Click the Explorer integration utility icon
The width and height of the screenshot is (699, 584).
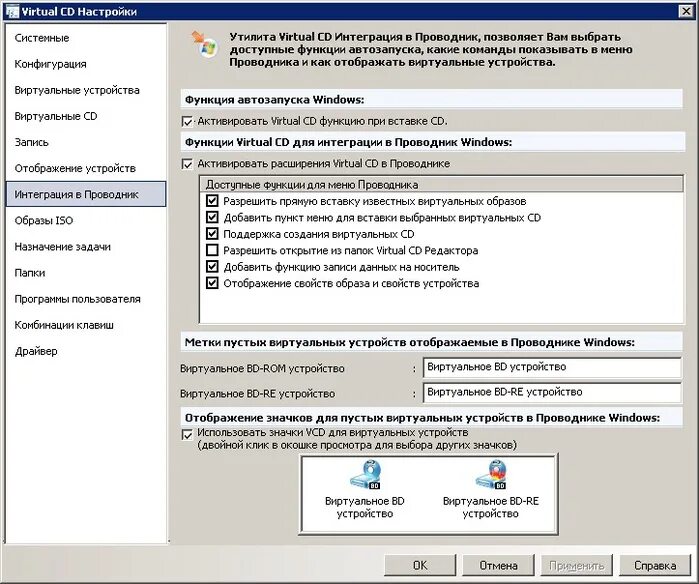[x=205, y=43]
